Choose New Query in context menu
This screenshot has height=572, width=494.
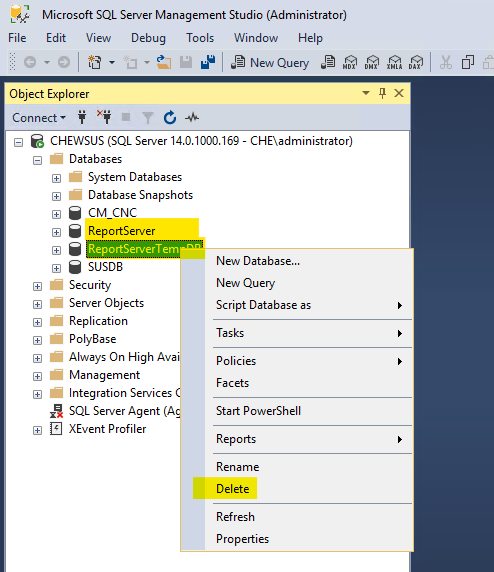click(245, 283)
